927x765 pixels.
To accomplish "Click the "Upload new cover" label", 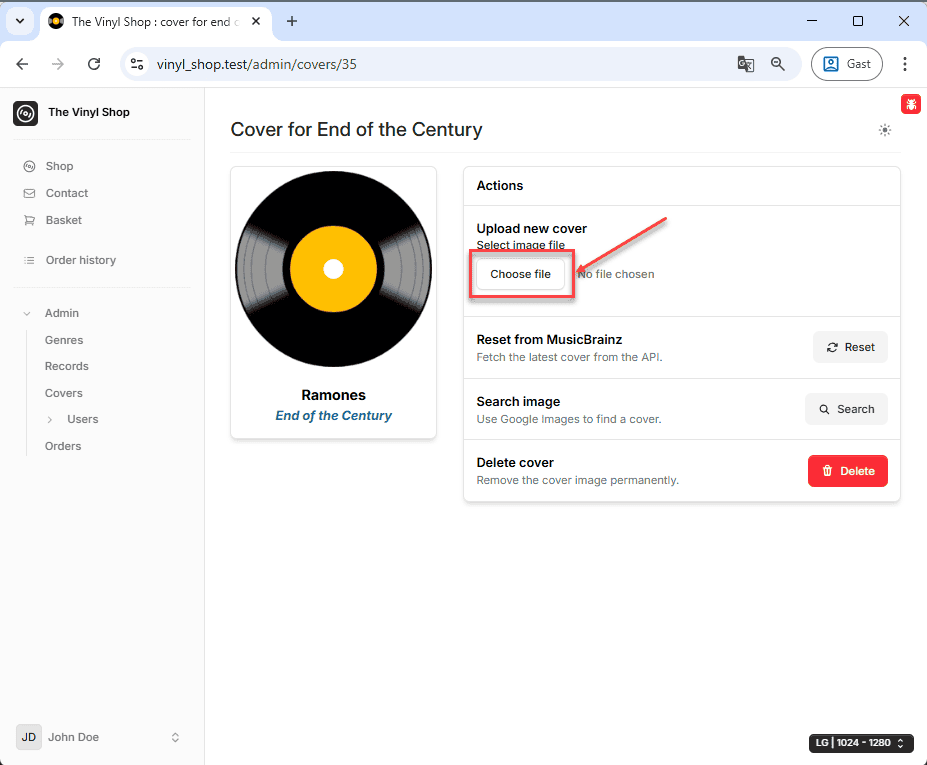I will [x=531, y=229].
